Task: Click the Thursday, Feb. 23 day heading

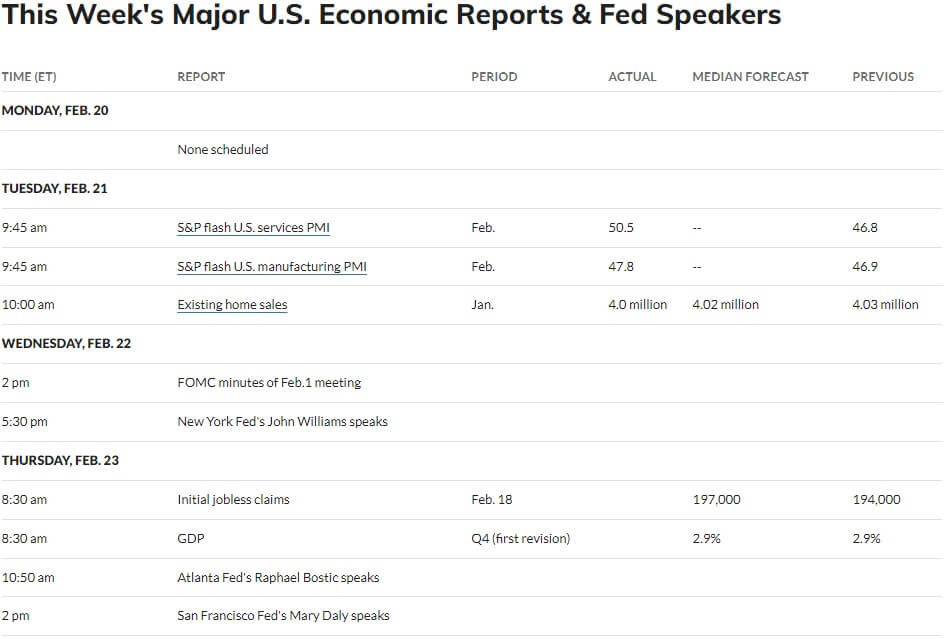Action: [x=60, y=460]
